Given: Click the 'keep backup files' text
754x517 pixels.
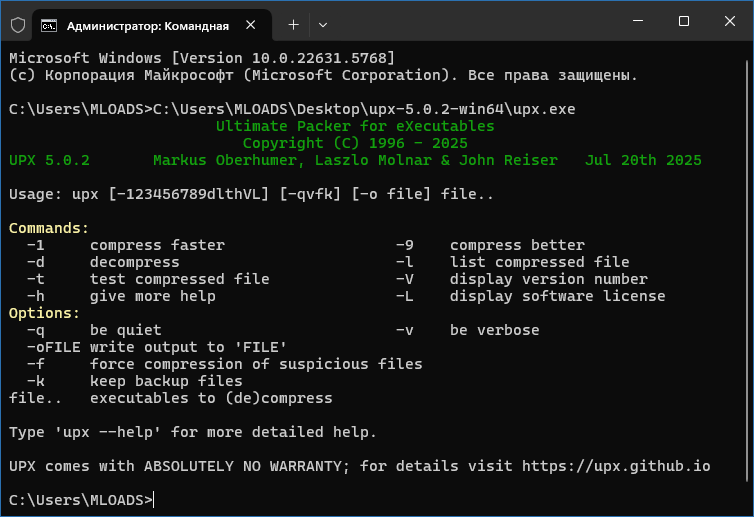Looking at the screenshot, I should [x=166, y=381].
